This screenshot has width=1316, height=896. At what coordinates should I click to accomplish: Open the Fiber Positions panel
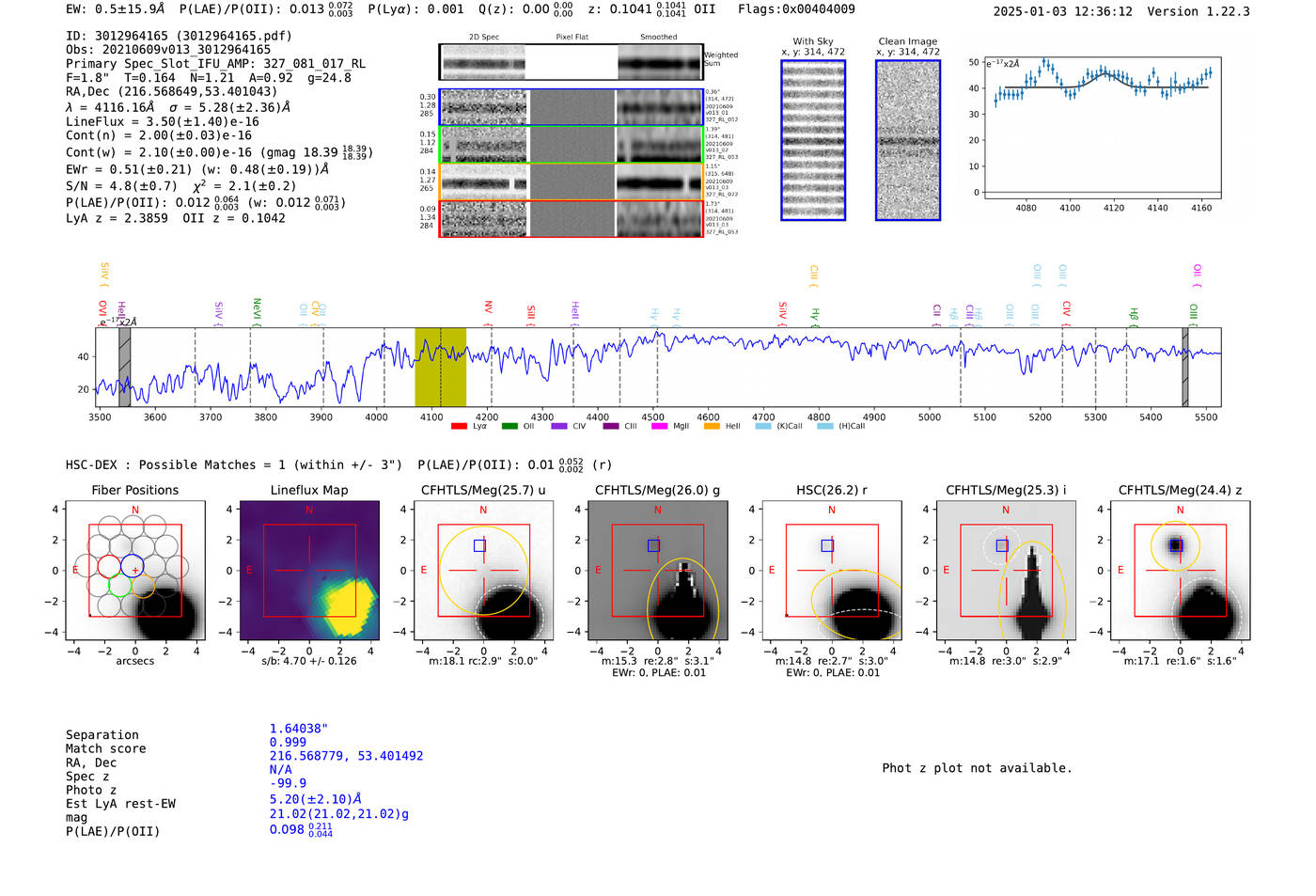tap(134, 571)
